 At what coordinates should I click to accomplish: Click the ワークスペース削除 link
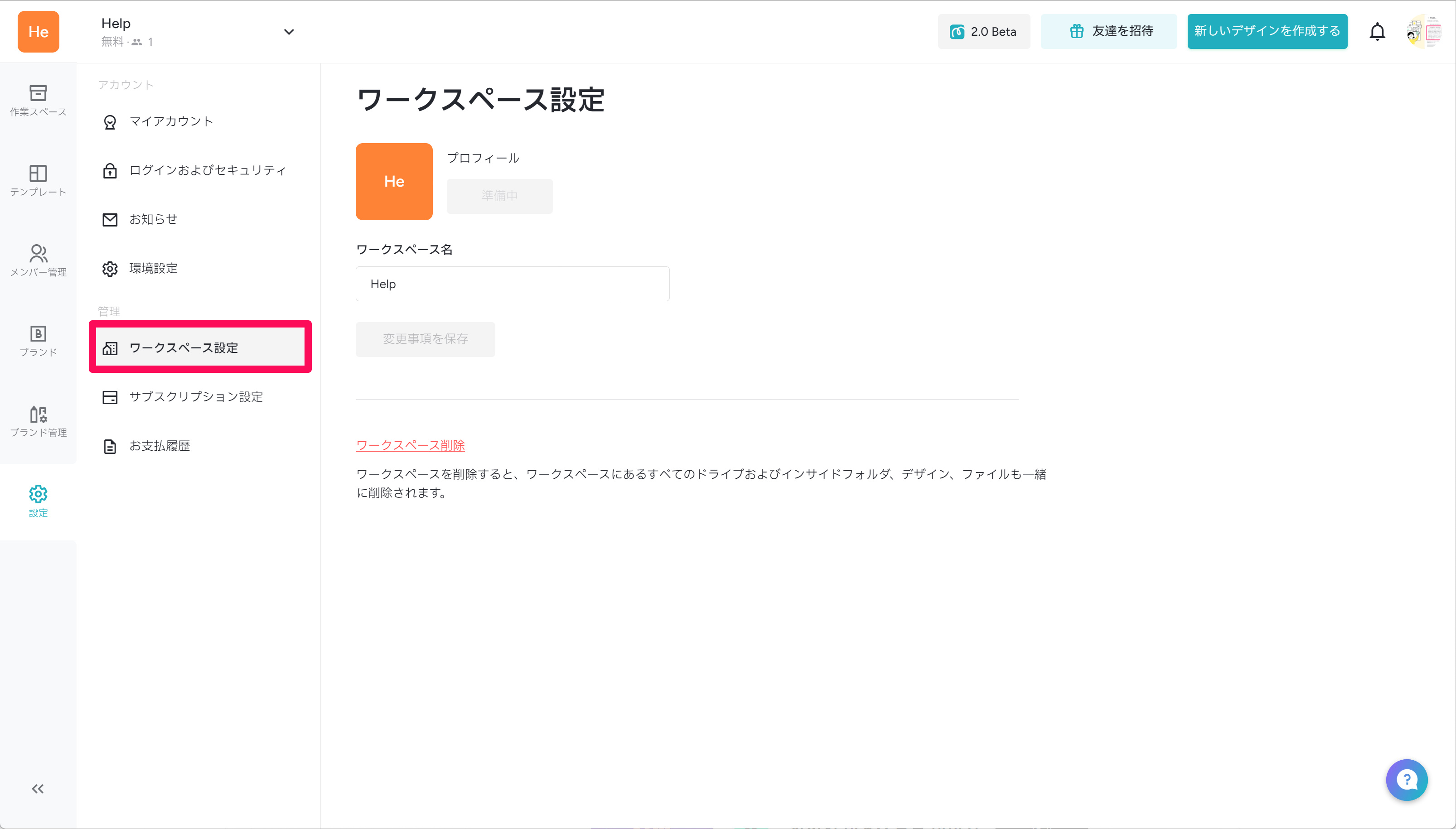(x=410, y=445)
